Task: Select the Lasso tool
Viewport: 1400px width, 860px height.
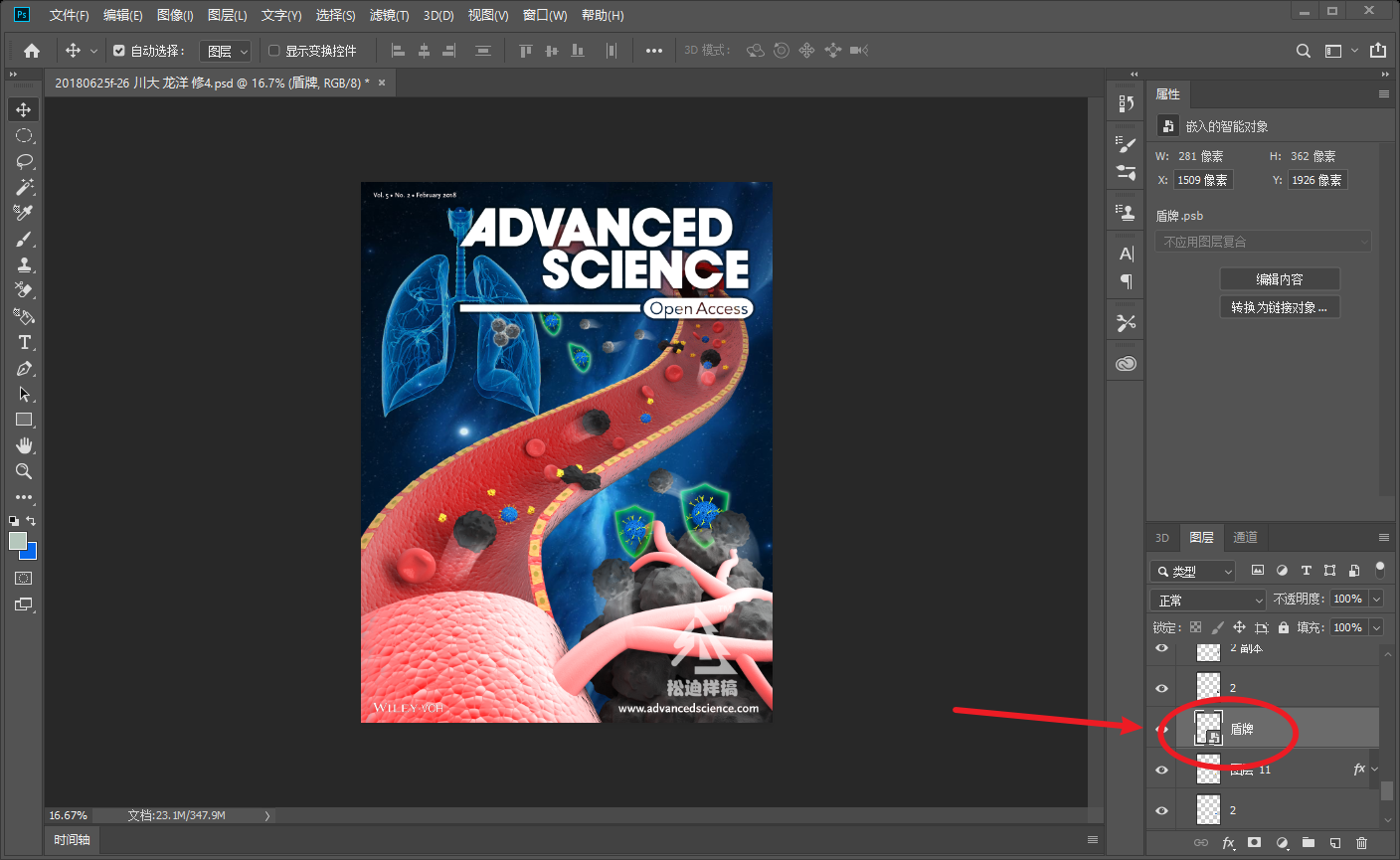Action: (24, 161)
